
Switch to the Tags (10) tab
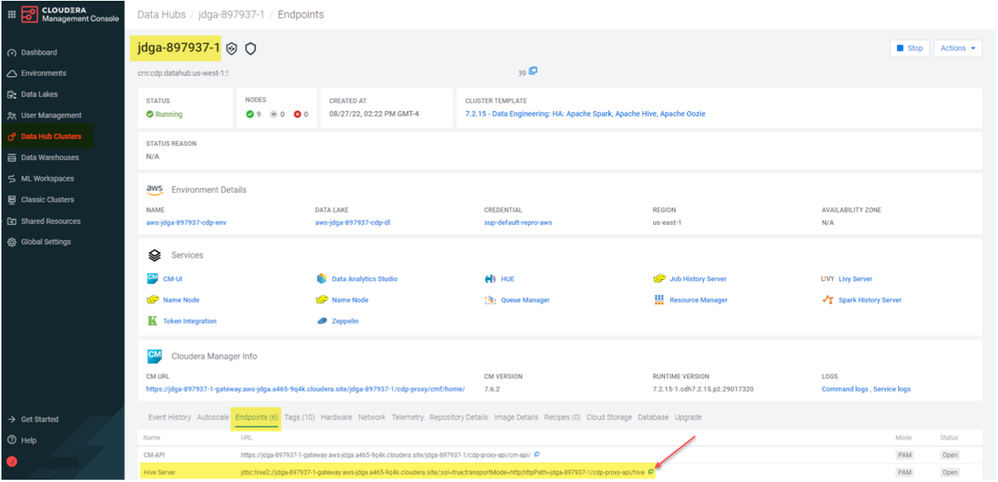(299, 417)
